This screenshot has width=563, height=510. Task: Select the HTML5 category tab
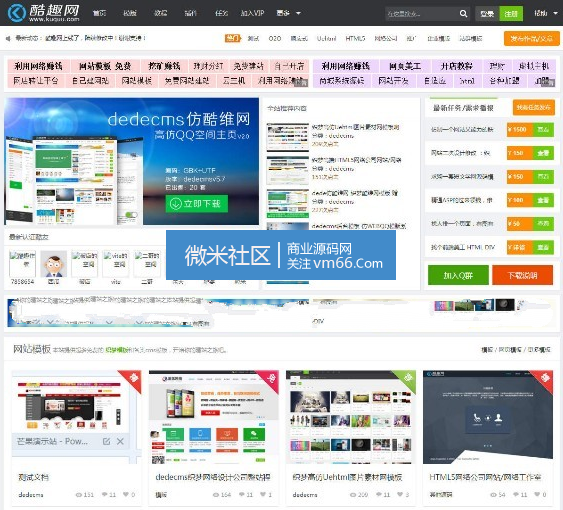coord(355,38)
